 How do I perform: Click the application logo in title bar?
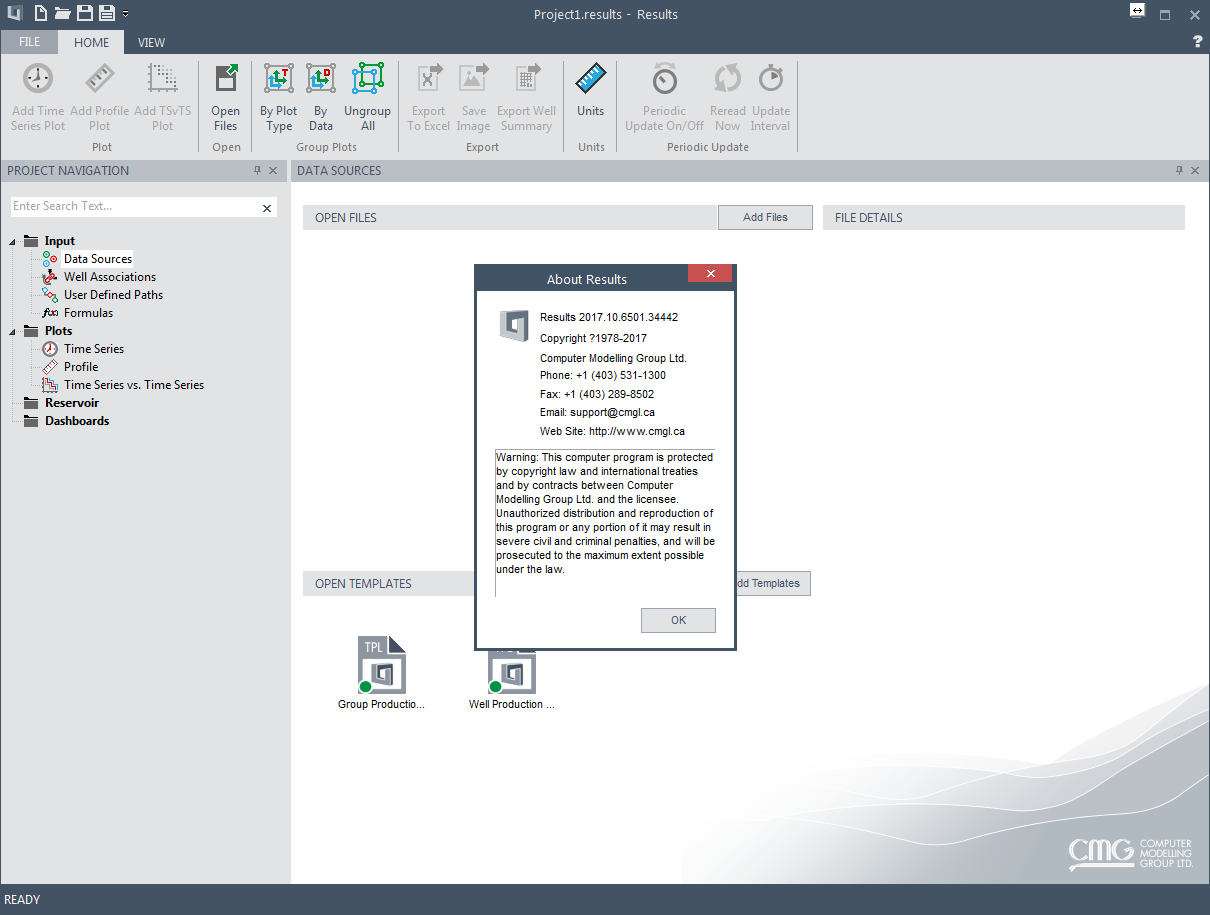13,14
